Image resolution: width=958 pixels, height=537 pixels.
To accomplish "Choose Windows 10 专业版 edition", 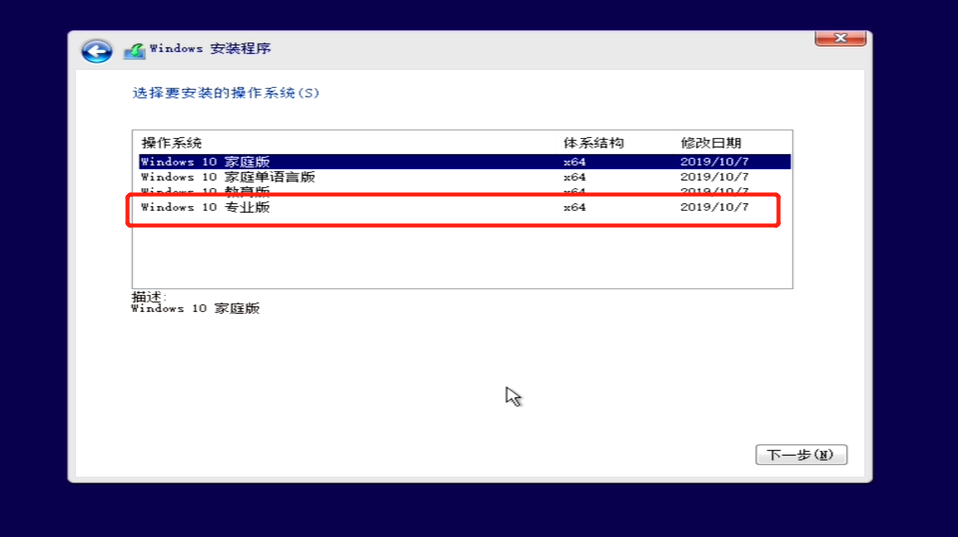I will pyautogui.click(x=464, y=207).
